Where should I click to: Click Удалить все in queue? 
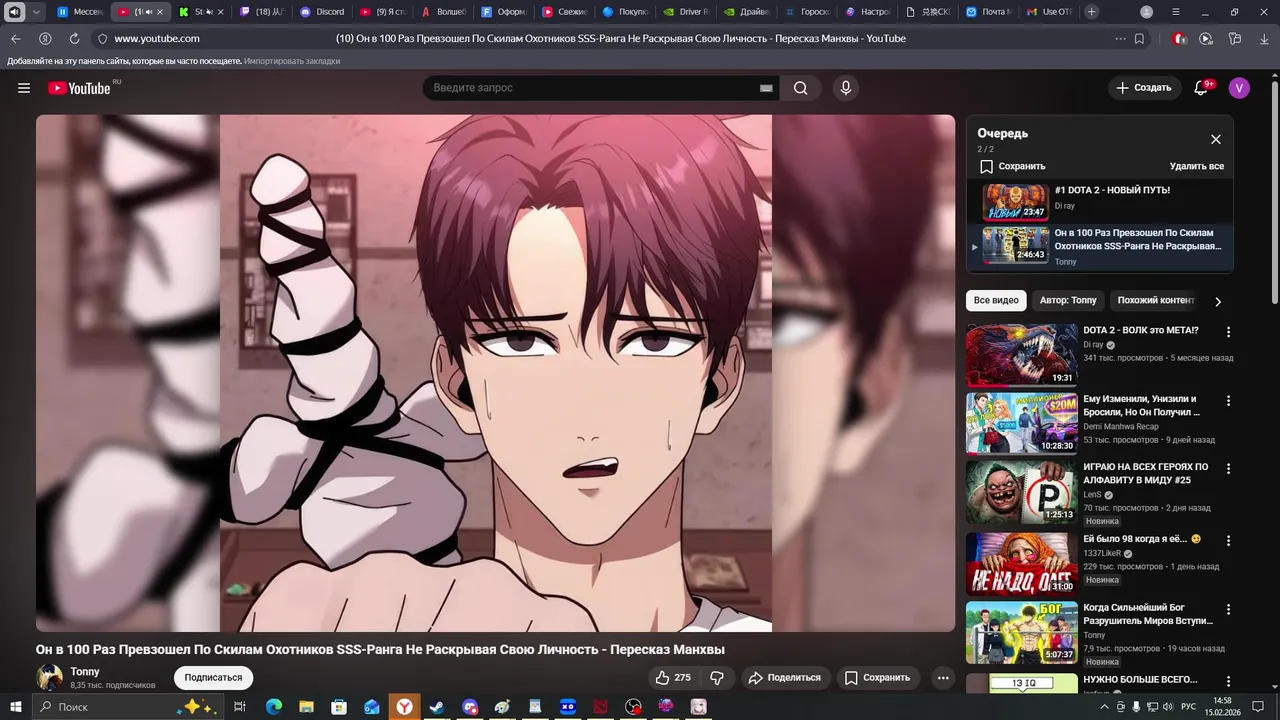point(1197,167)
